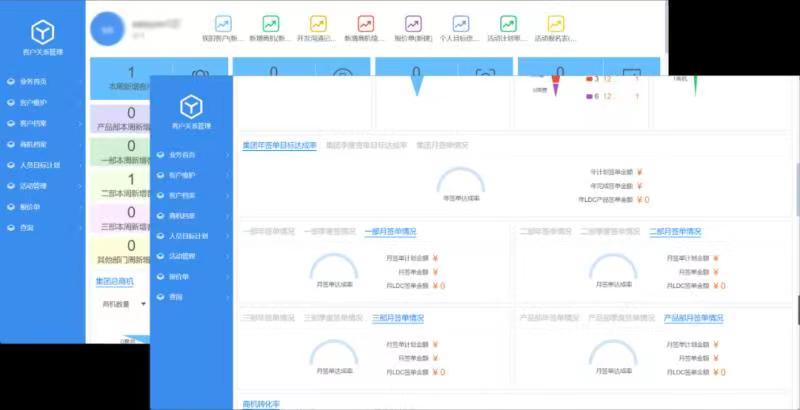Screen dimensions: 800x410
Task: Click 查询 icon in front window sidebar
Action: [x=160, y=297]
